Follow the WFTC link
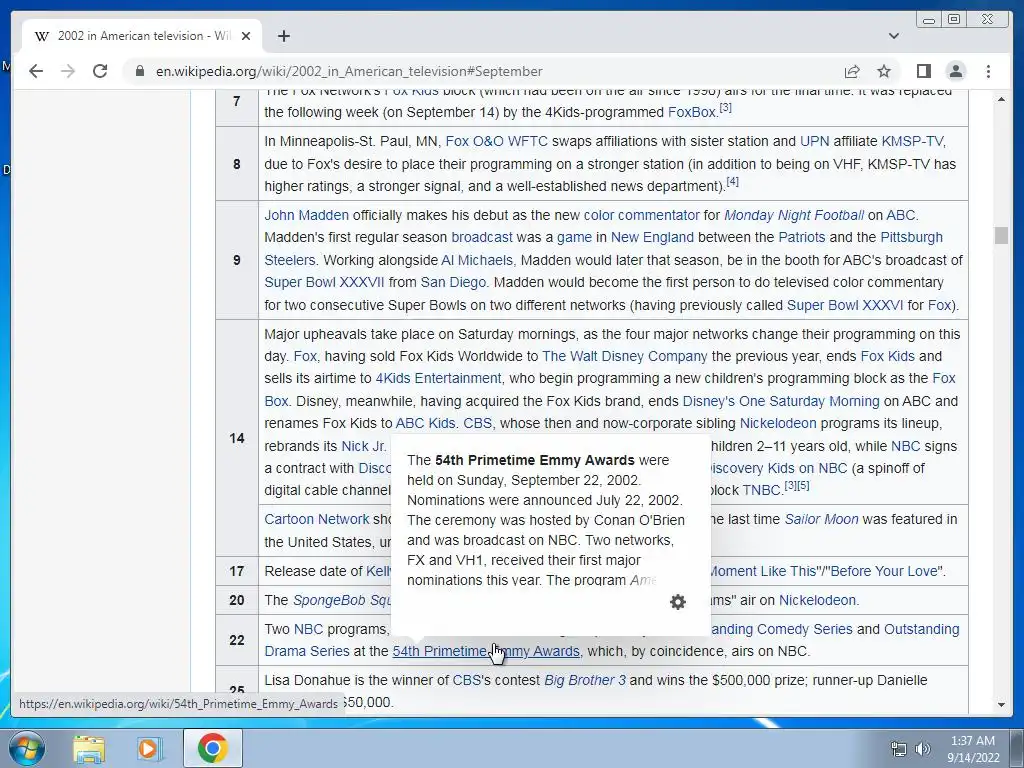 pyautogui.click(x=528, y=141)
